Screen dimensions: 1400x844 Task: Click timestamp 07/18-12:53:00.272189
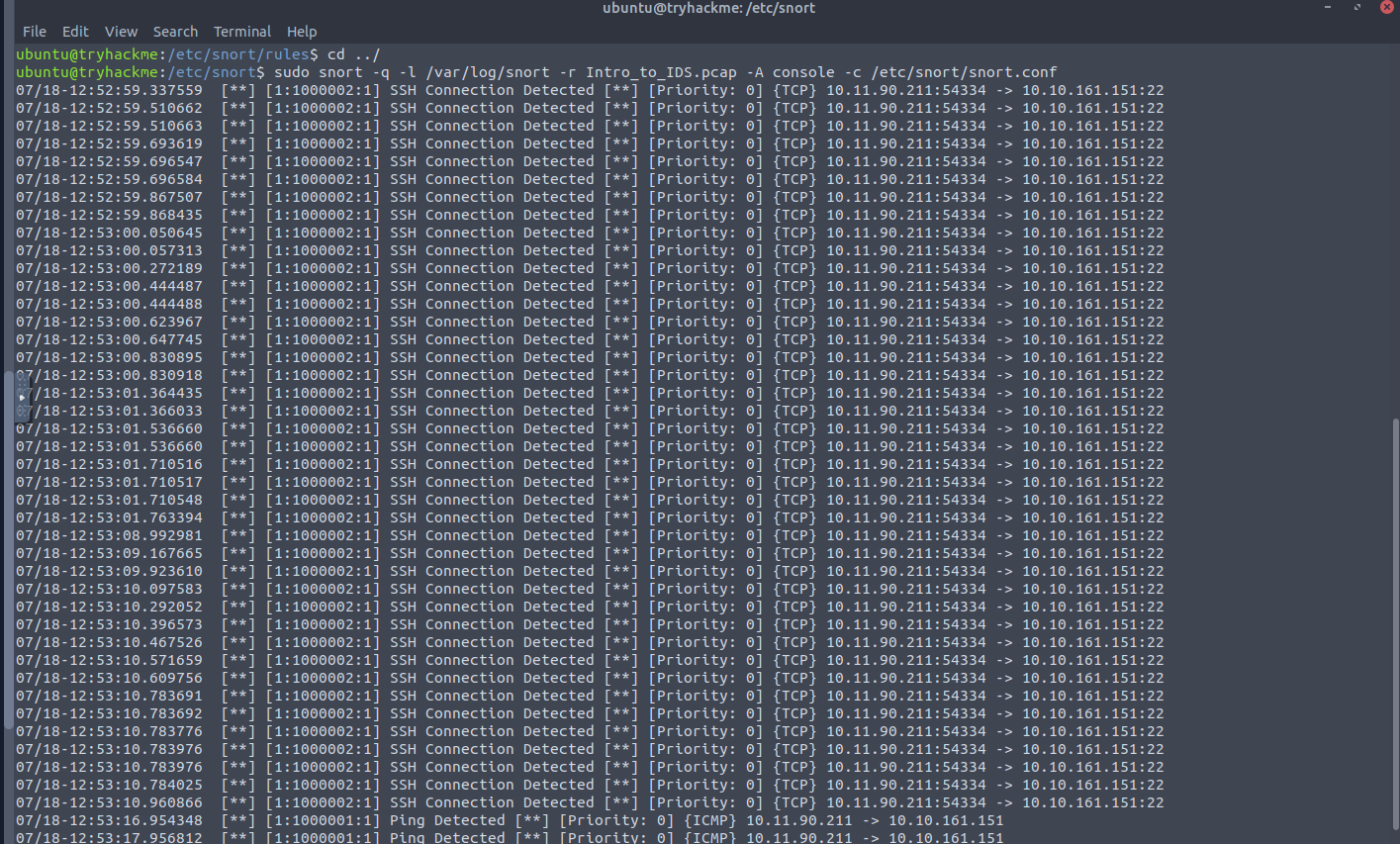[x=109, y=268]
